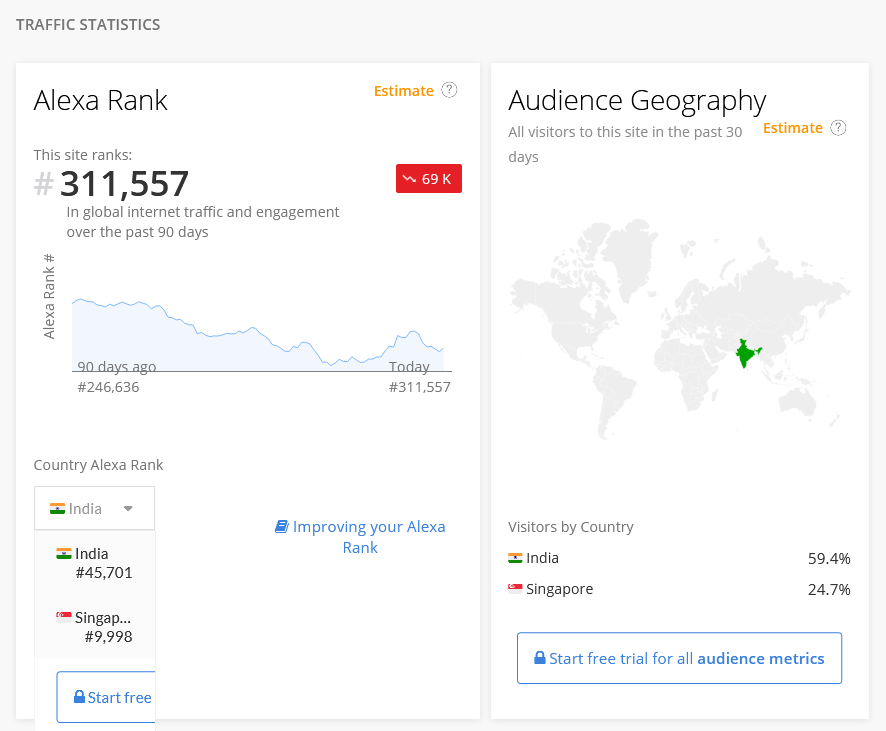Click the highlighted India region on world map

click(x=744, y=354)
